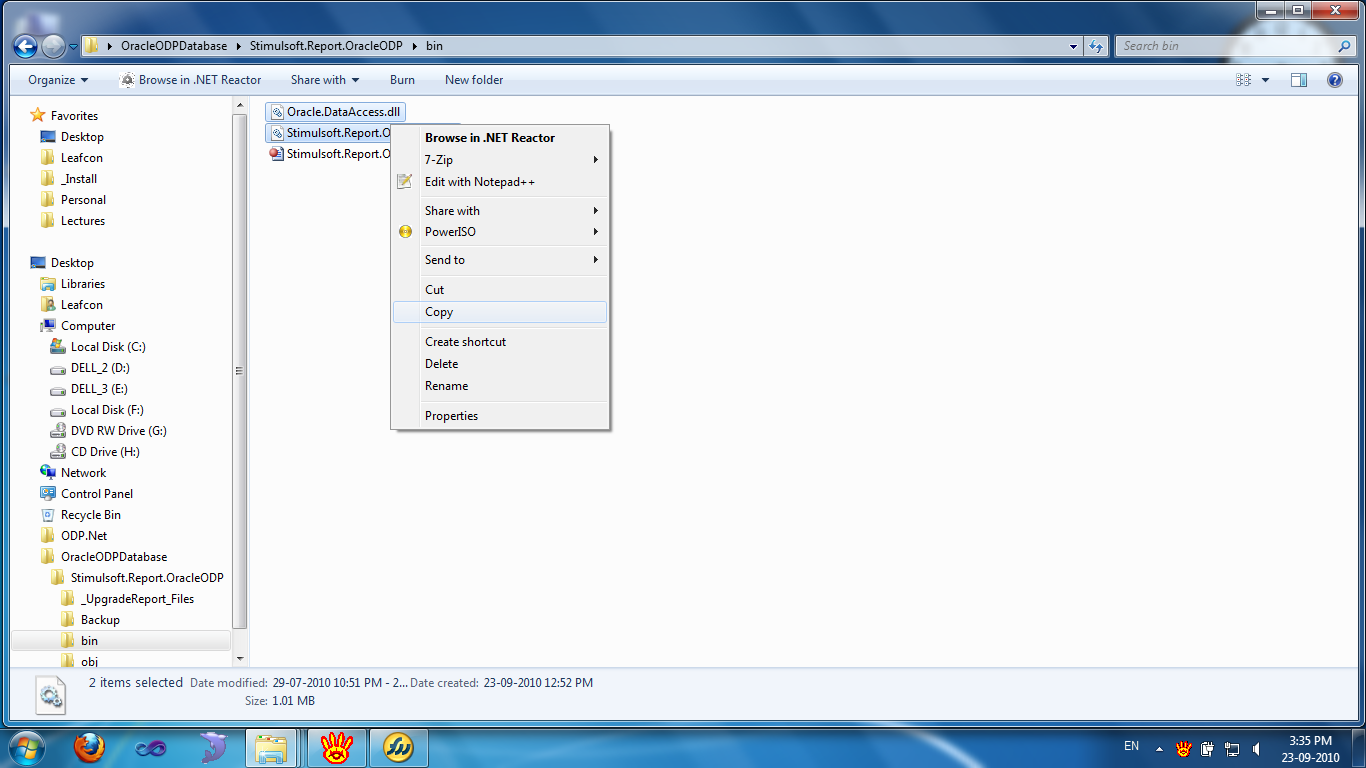Click the Burn toolbar button

[402, 80]
